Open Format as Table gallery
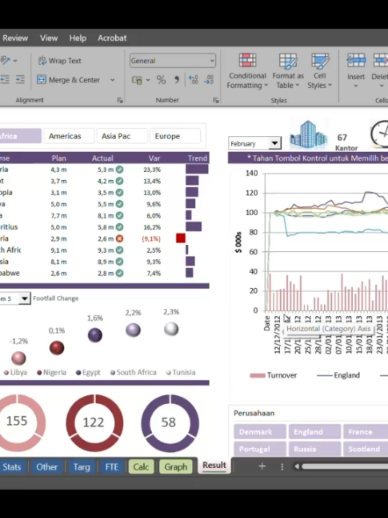This screenshot has height=518, width=388. point(288,71)
